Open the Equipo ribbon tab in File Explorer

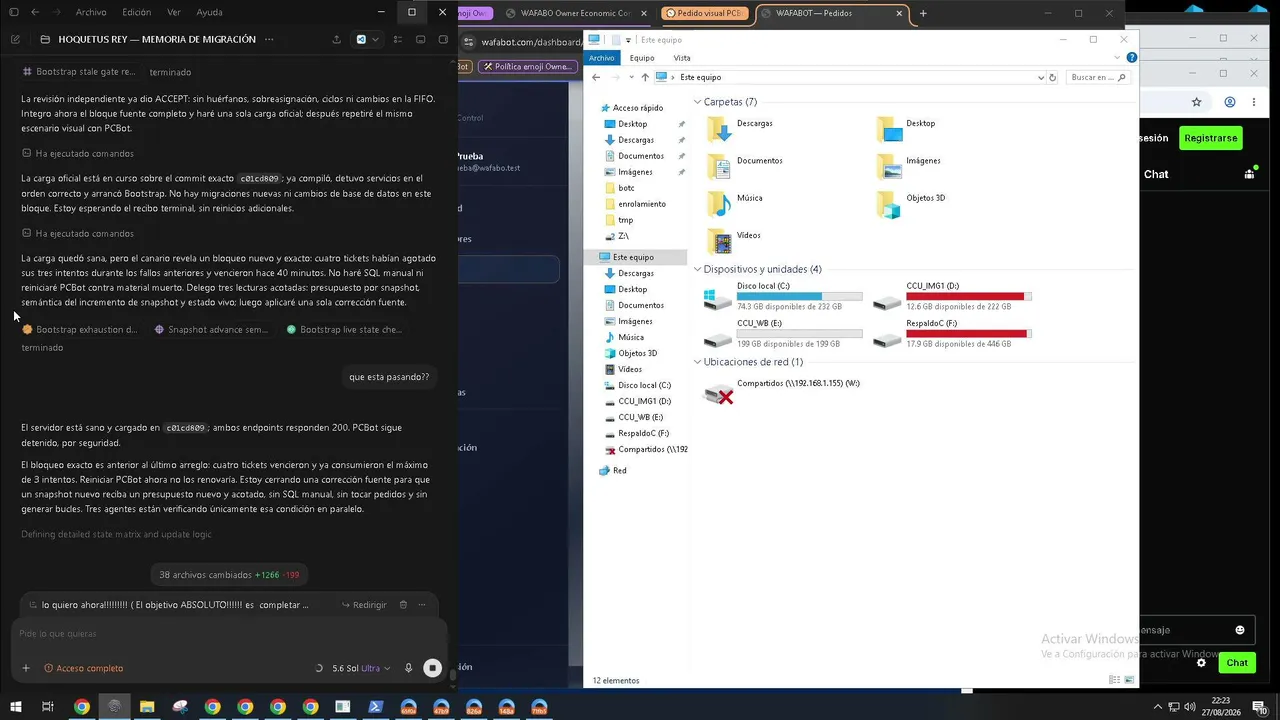642,58
